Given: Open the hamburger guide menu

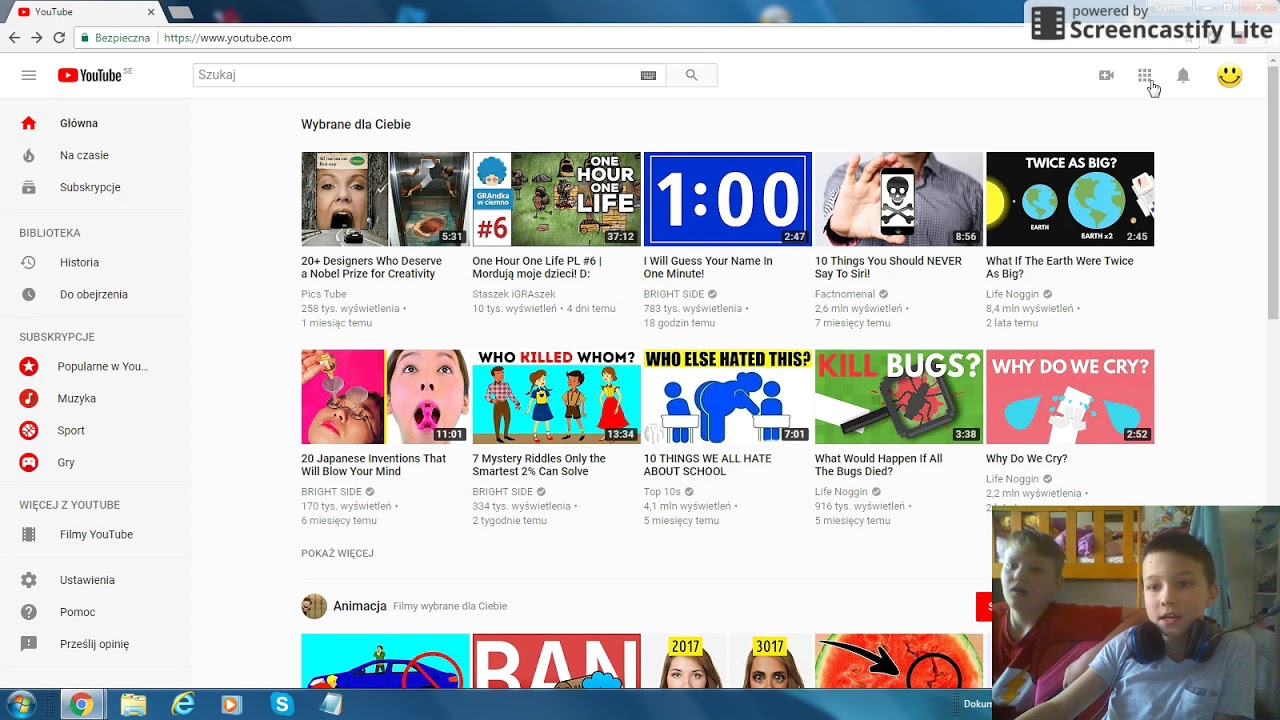Looking at the screenshot, I should point(29,75).
